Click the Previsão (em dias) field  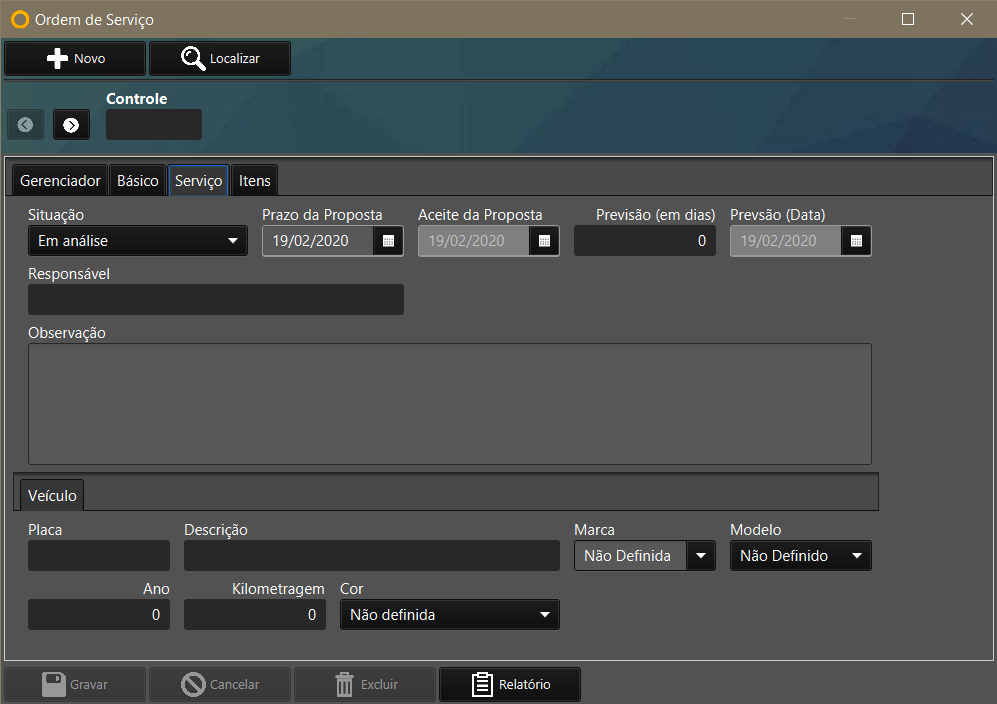click(x=645, y=241)
